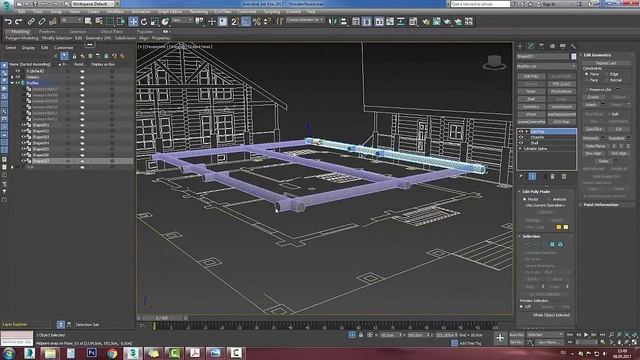Viewport: 640px width, 360px height.
Task: Expand the Paint Deformation rollout
Action: (x=601, y=205)
